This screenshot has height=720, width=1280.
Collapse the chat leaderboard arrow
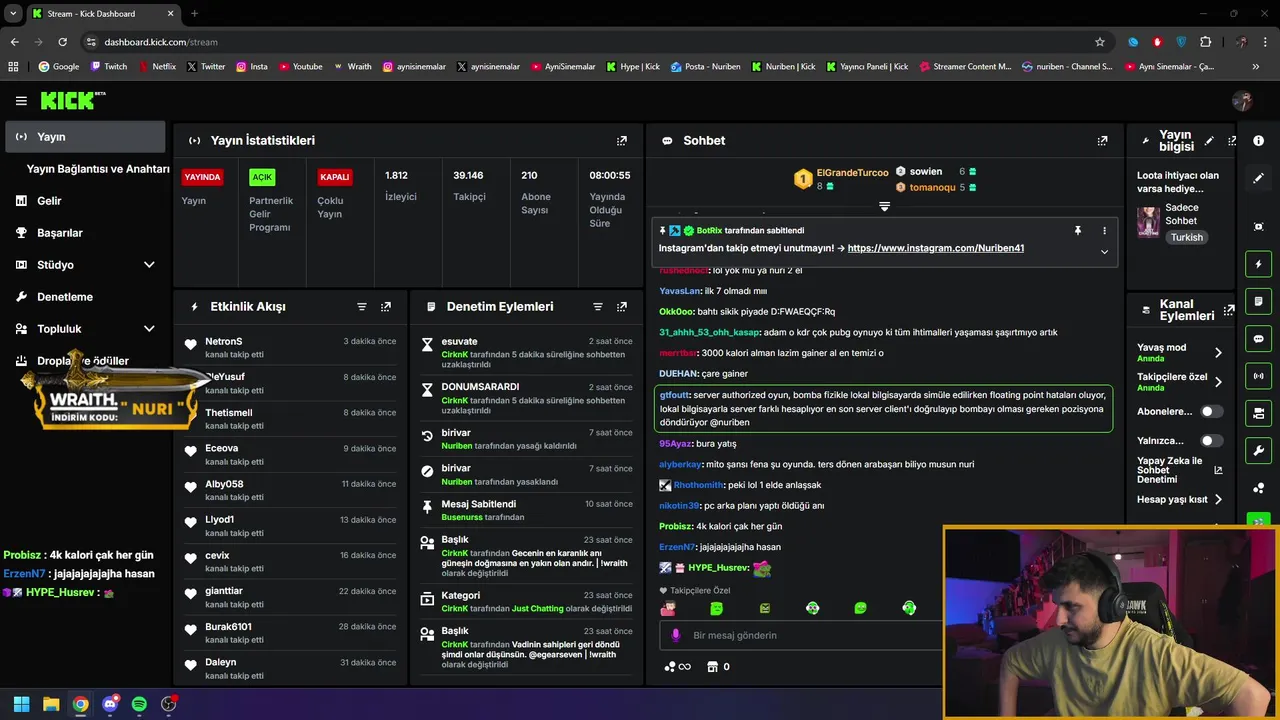(x=884, y=206)
